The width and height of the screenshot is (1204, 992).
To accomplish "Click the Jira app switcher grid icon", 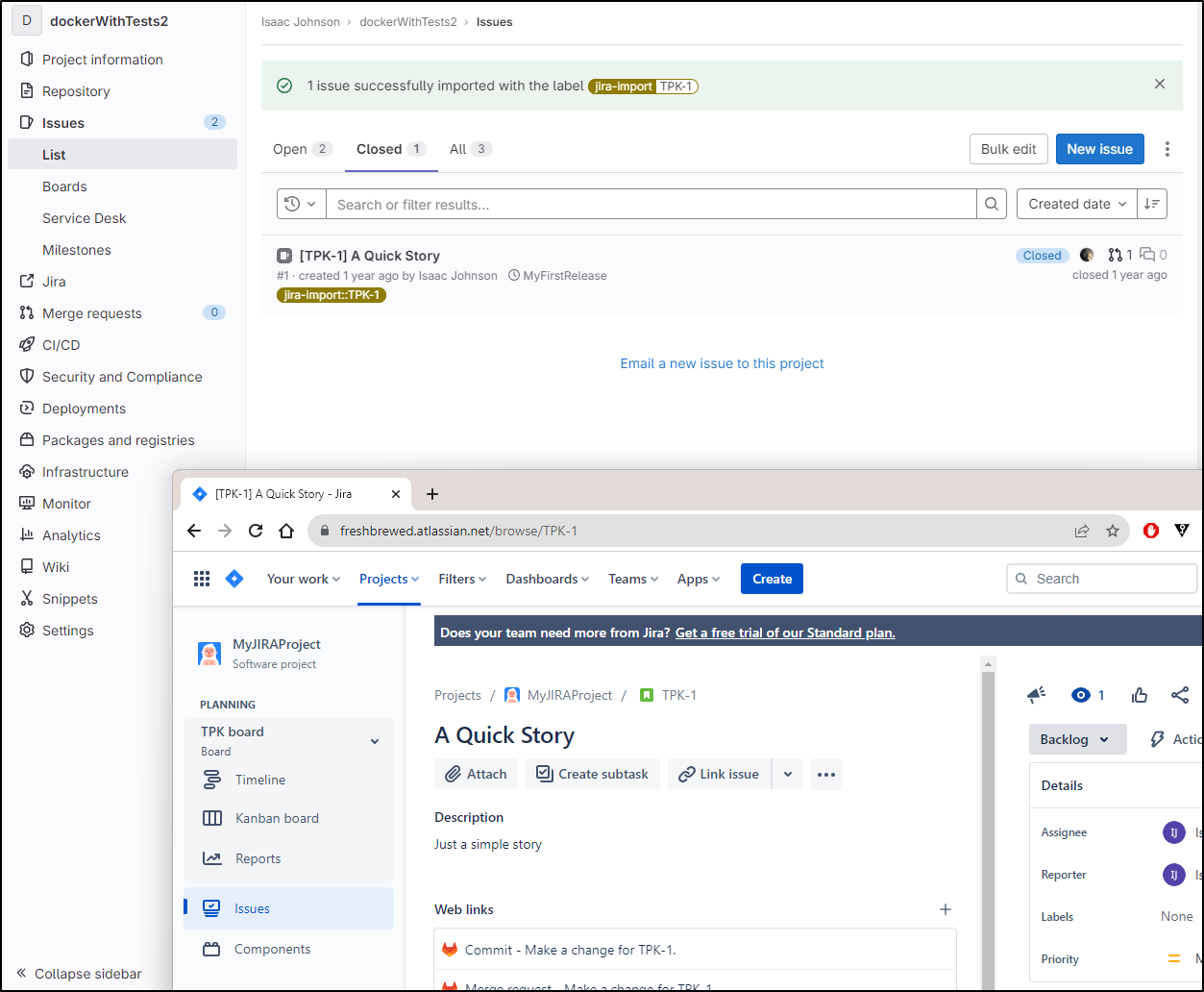I will [202, 579].
